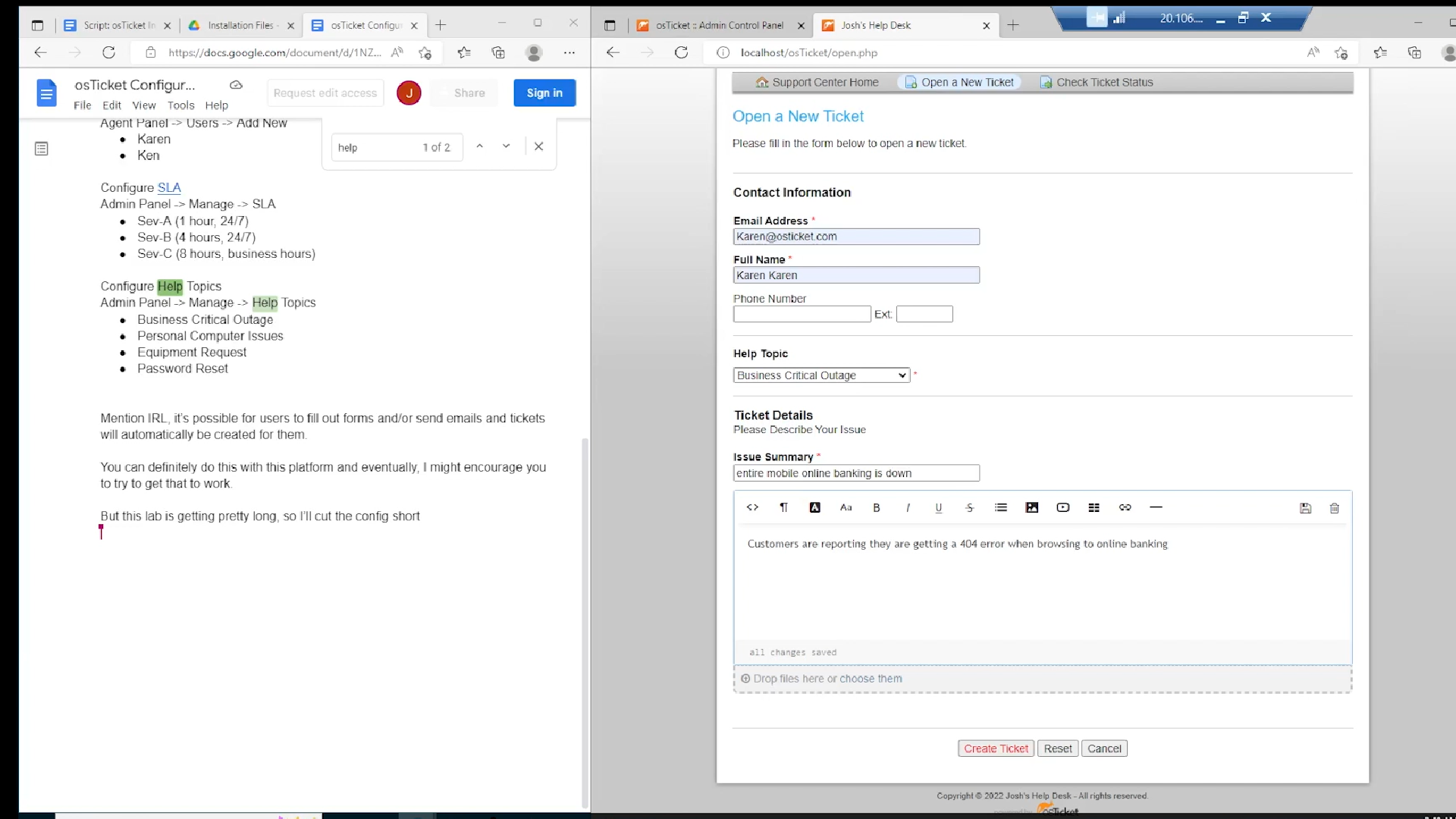Insert an image using the editor icon
The image size is (1456, 819).
(1032, 507)
